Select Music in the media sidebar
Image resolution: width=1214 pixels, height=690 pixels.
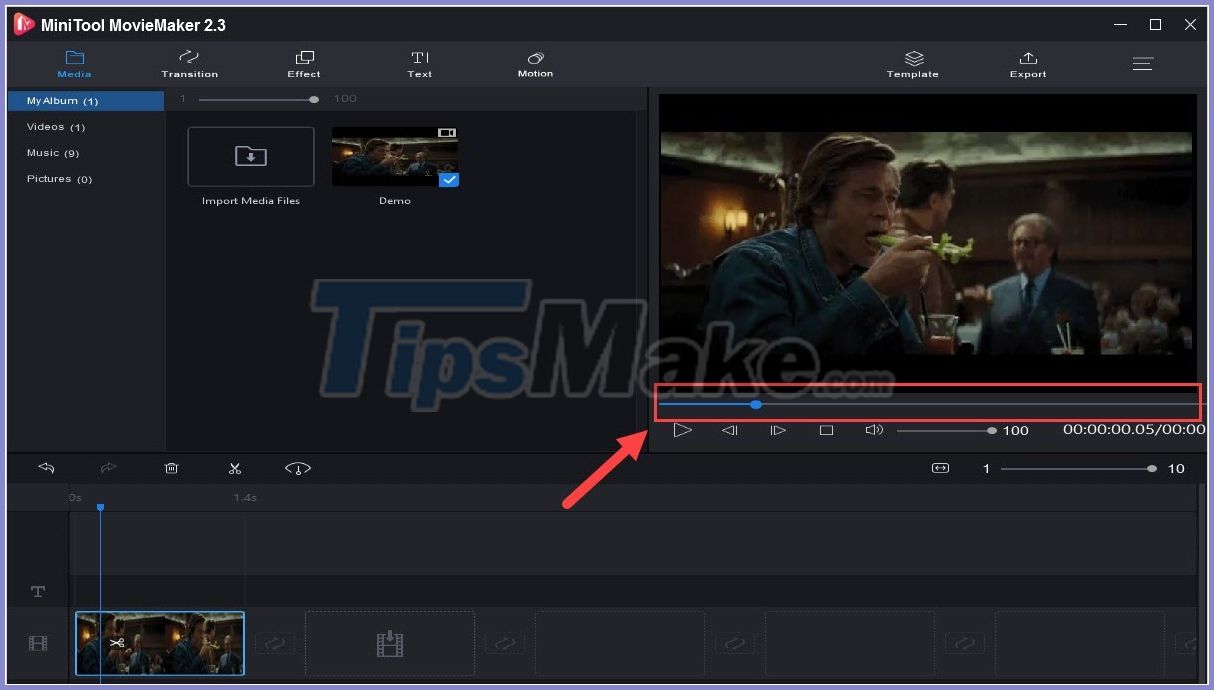(x=53, y=152)
